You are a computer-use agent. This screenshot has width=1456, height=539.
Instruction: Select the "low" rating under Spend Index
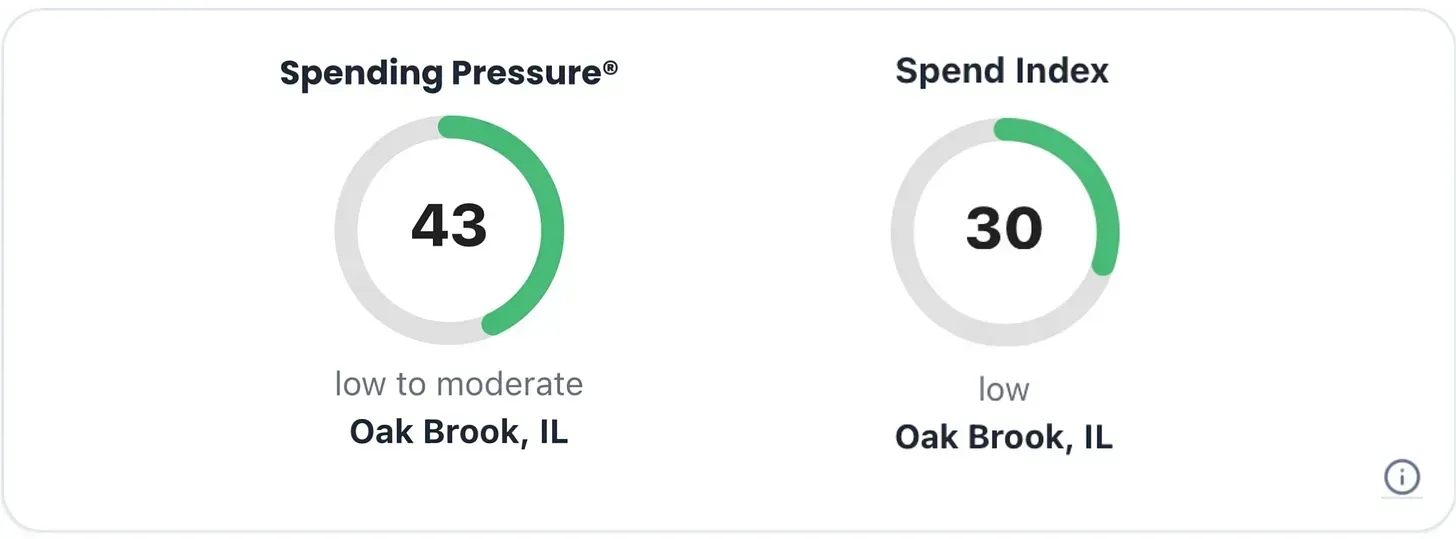[1003, 389]
